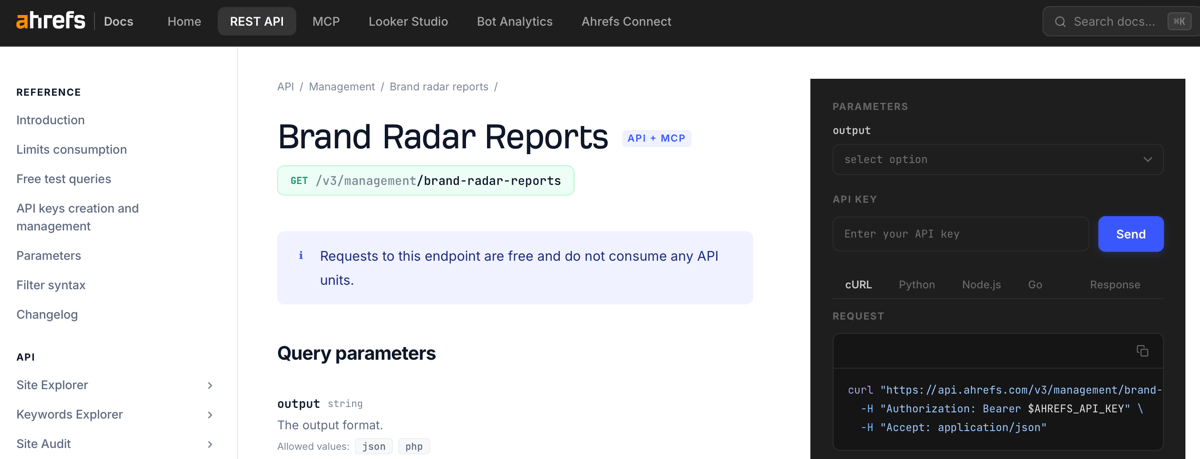This screenshot has height=459, width=1200.
Task: Click the Send button
Action: [x=1131, y=234]
